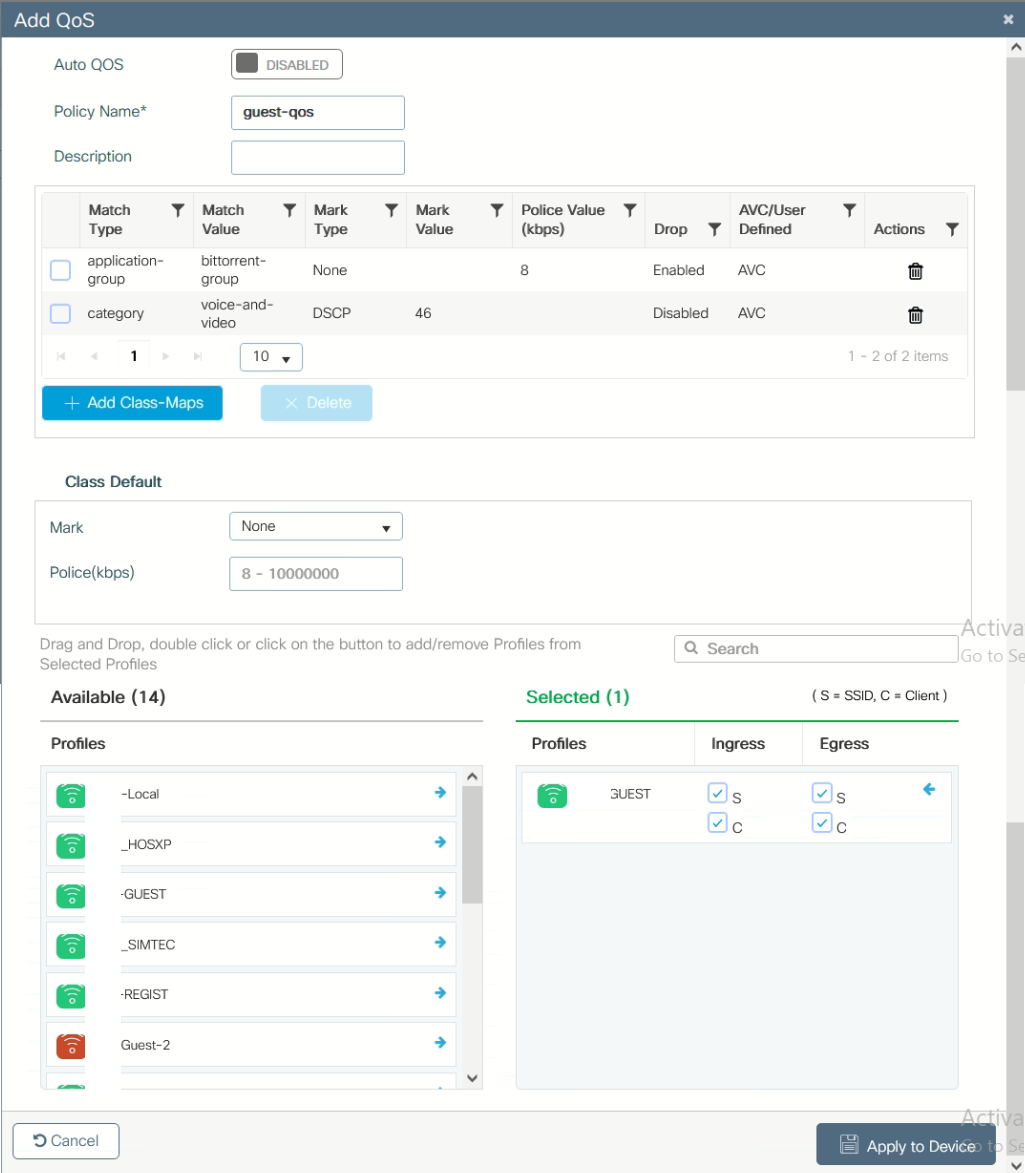Screen dimensions: 1025x1173
Task: Open items-per-page dropdown showing 10
Action: [x=271, y=357]
